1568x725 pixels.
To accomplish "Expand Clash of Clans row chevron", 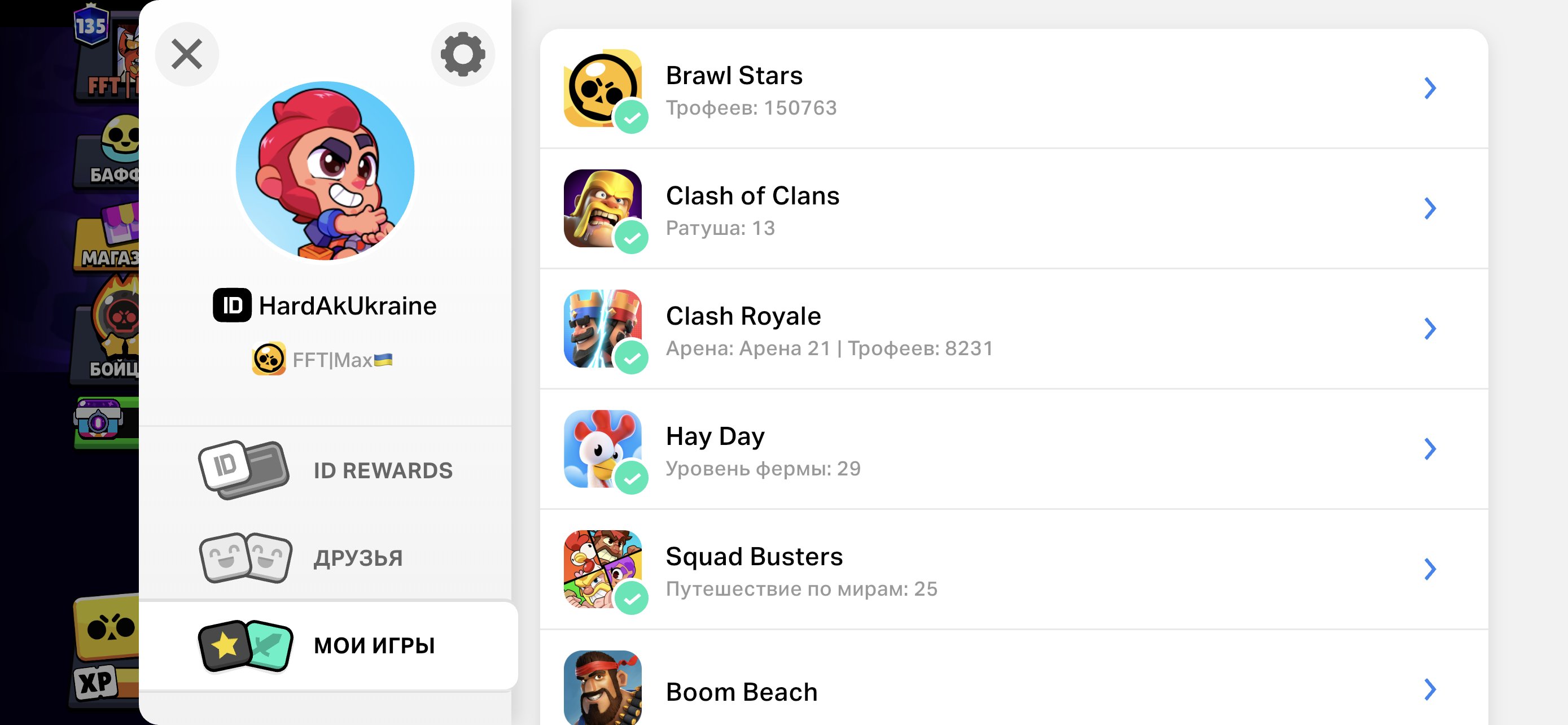I will 1430,208.
